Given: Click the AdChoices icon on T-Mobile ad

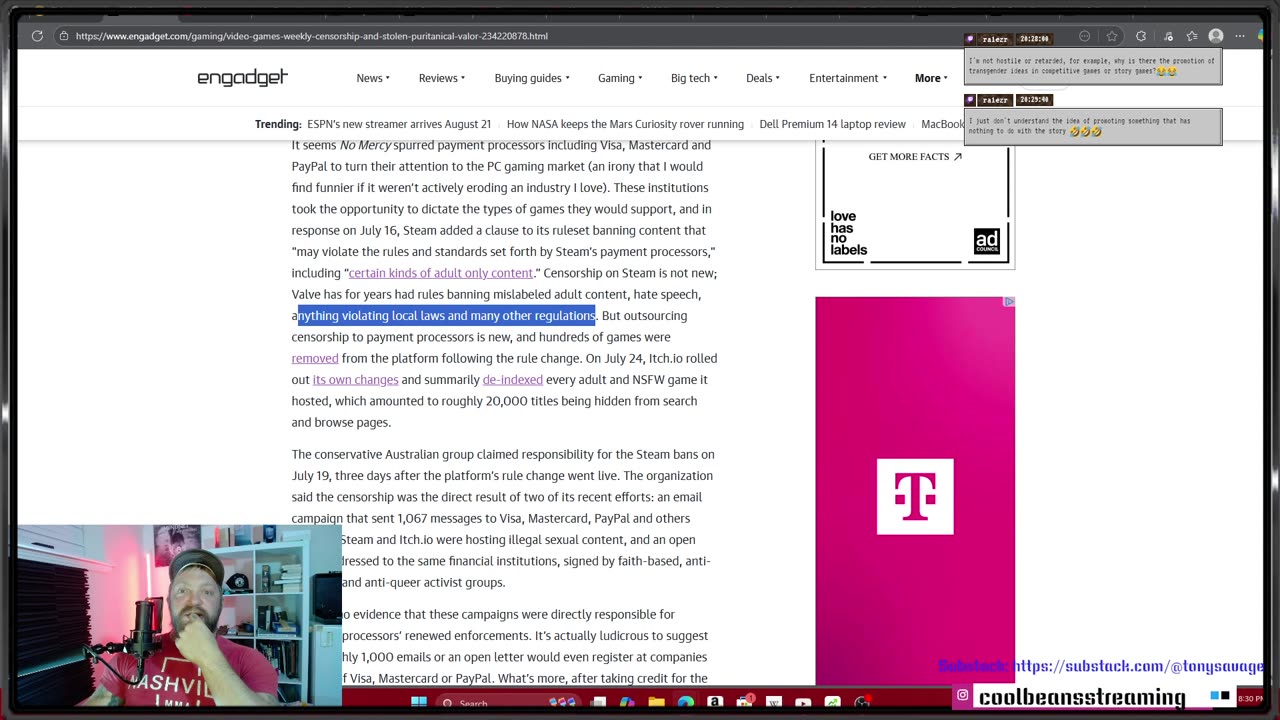Looking at the screenshot, I should (x=1009, y=302).
